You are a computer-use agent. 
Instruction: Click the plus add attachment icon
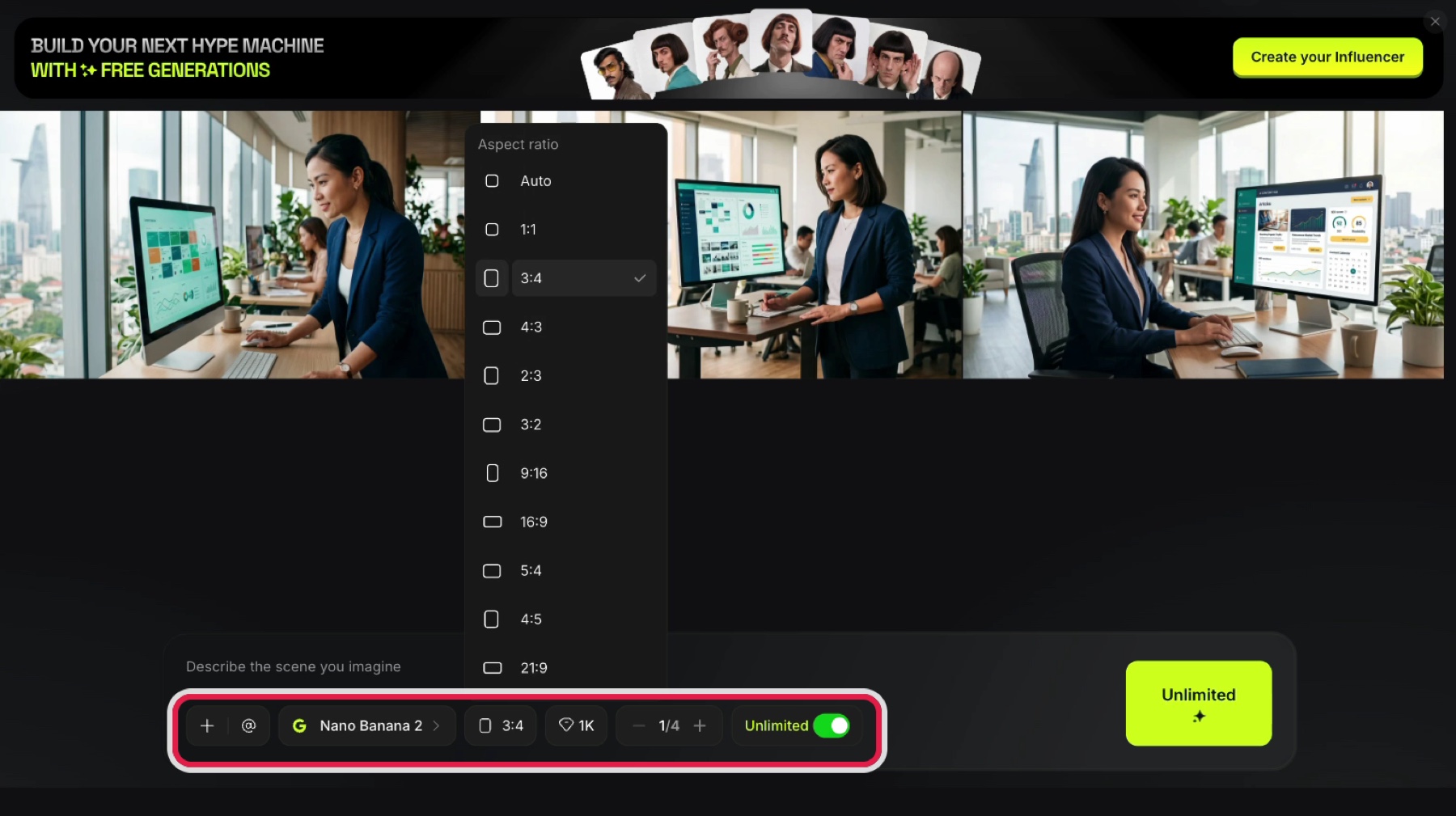(207, 725)
